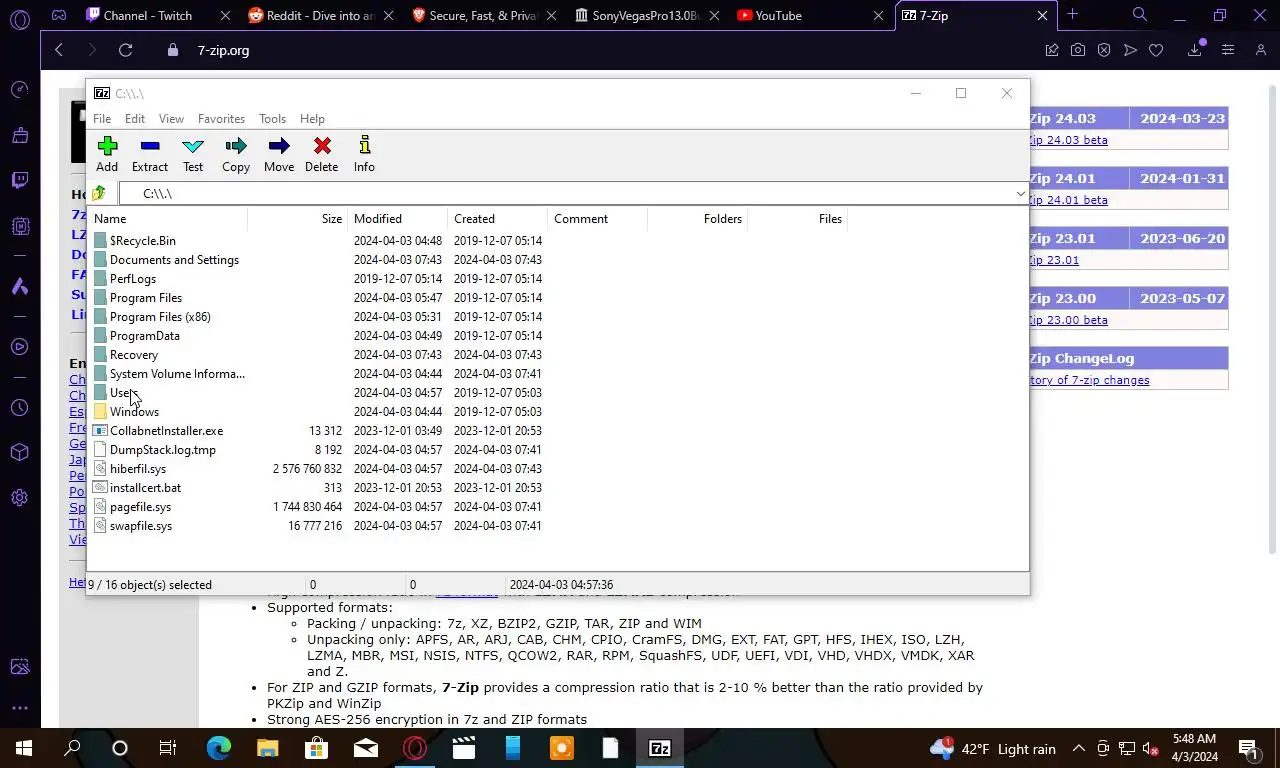Click the 7-Zip 24.03 beta link
Image resolution: width=1280 pixels, height=768 pixels.
click(x=1068, y=140)
